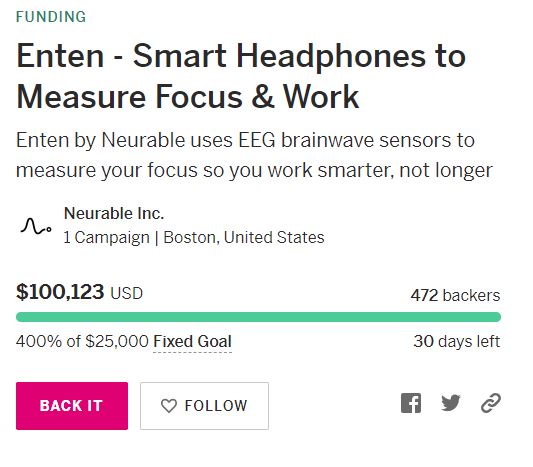Open Neurable squiggle logo avatar

(36, 226)
